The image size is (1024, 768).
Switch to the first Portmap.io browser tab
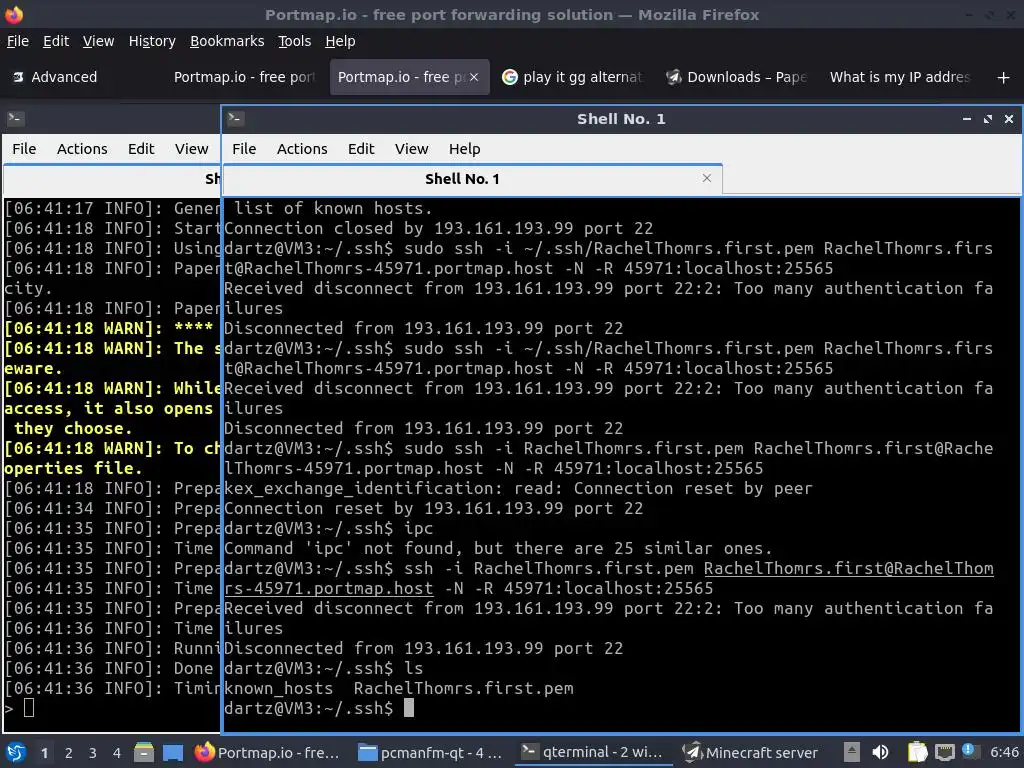click(x=244, y=77)
